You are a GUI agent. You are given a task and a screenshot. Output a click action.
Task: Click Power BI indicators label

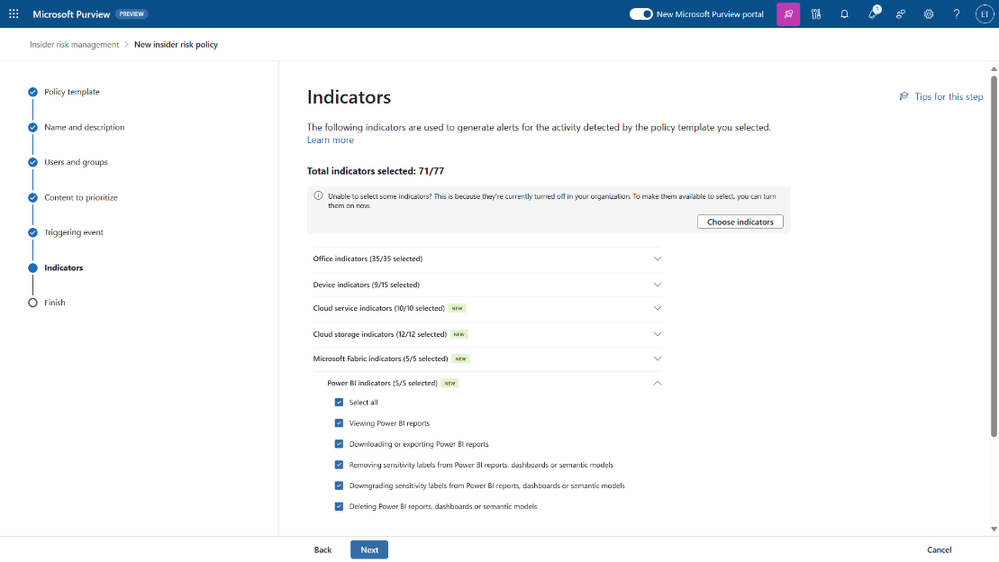[x=382, y=383]
